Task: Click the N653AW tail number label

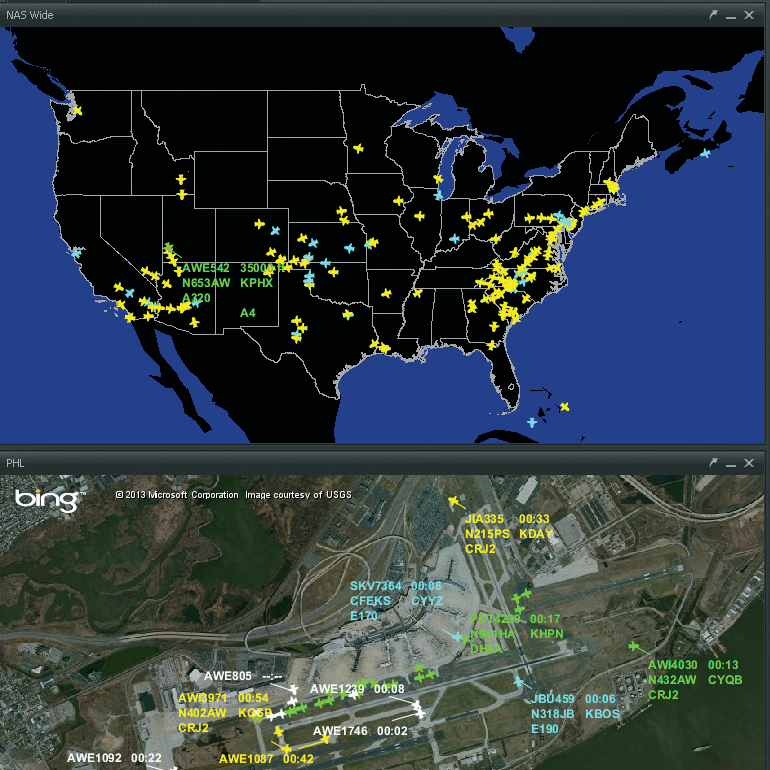Action: (206, 283)
